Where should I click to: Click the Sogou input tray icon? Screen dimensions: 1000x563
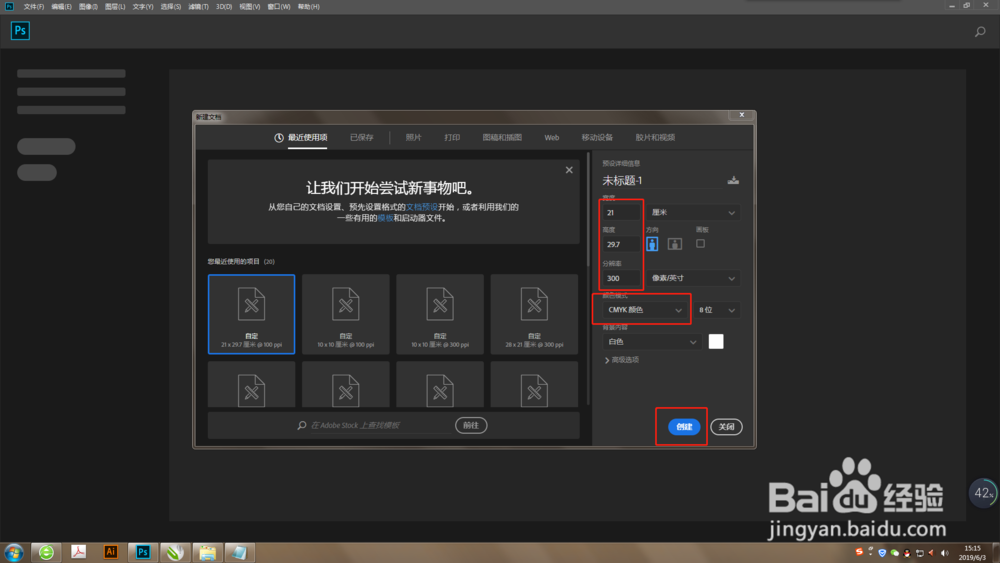(x=859, y=552)
